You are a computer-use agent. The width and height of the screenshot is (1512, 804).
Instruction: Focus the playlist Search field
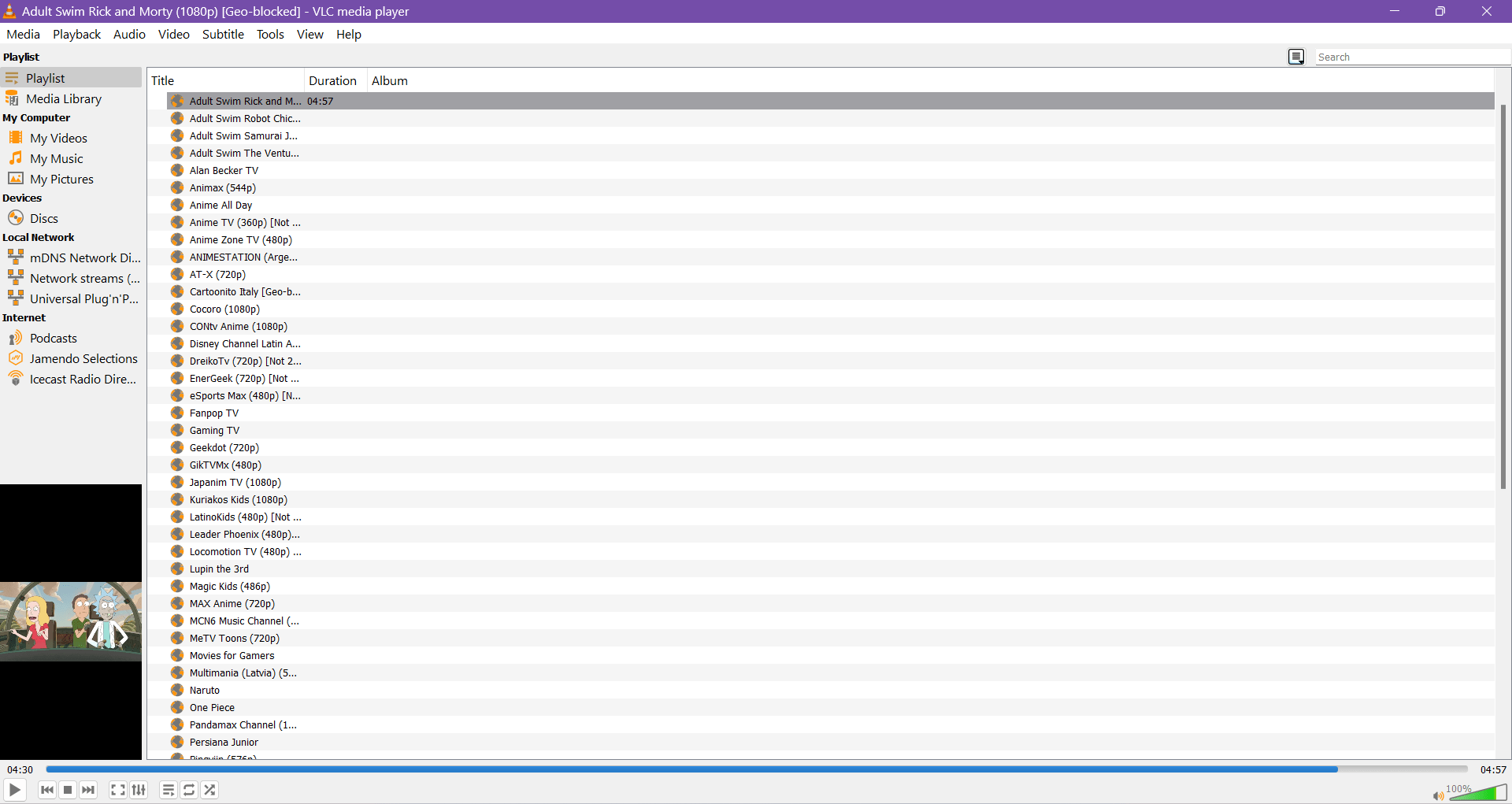(x=1412, y=57)
